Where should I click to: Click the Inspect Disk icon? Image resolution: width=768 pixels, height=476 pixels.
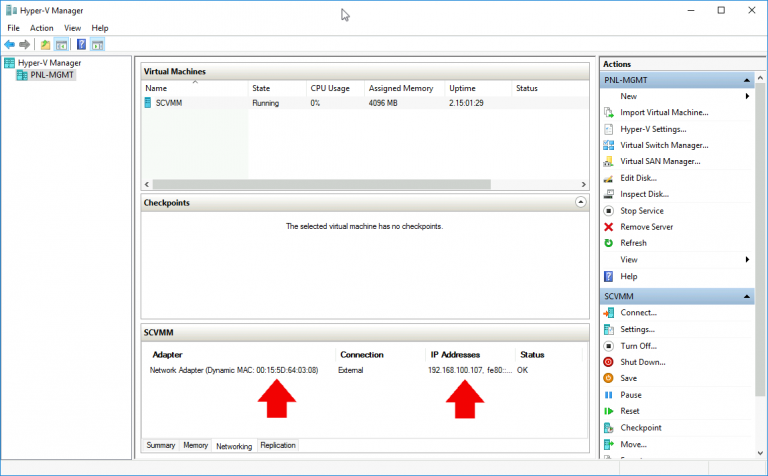[608, 194]
